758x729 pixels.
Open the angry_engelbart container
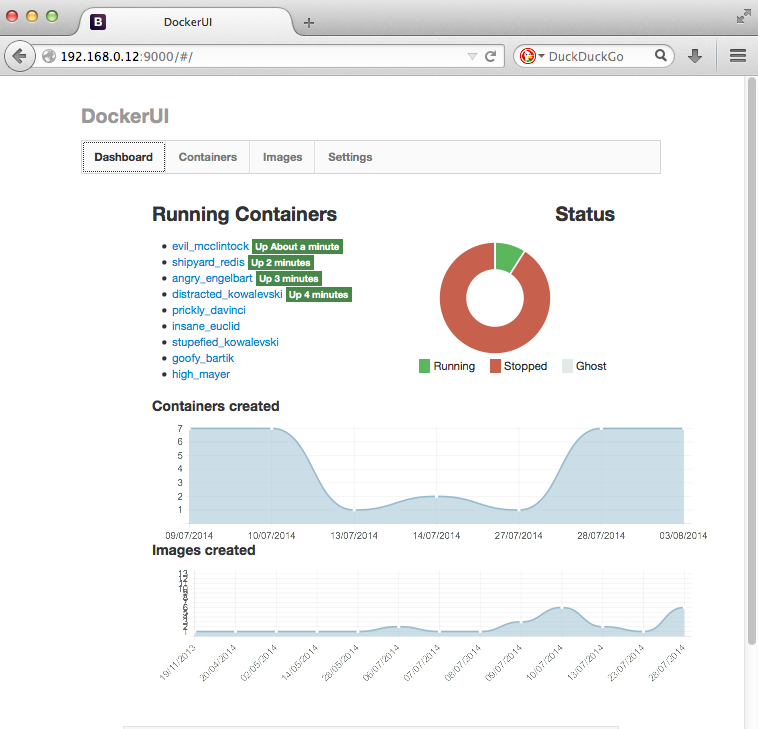coord(212,278)
